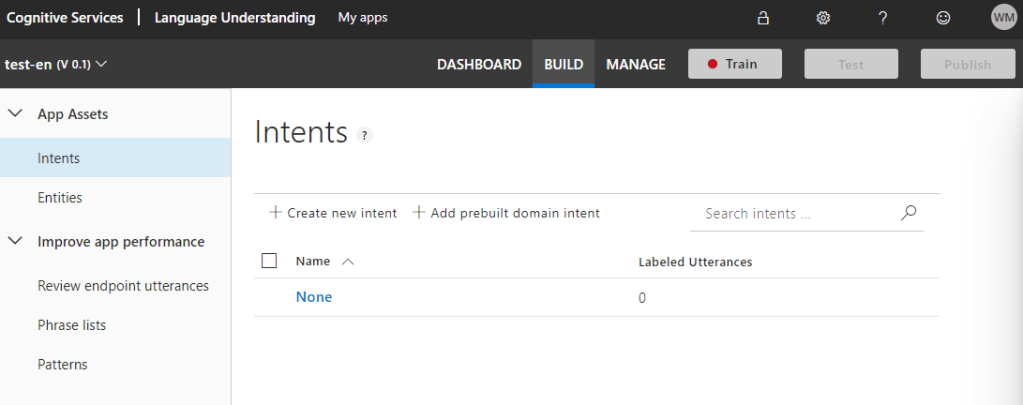Collapse the App Assets section

coord(15,114)
